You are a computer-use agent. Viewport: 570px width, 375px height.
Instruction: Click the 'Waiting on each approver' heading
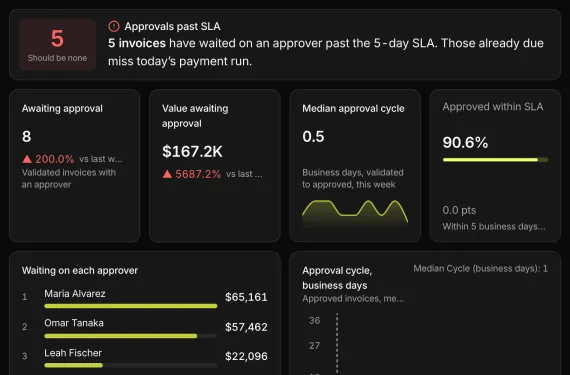point(80,270)
